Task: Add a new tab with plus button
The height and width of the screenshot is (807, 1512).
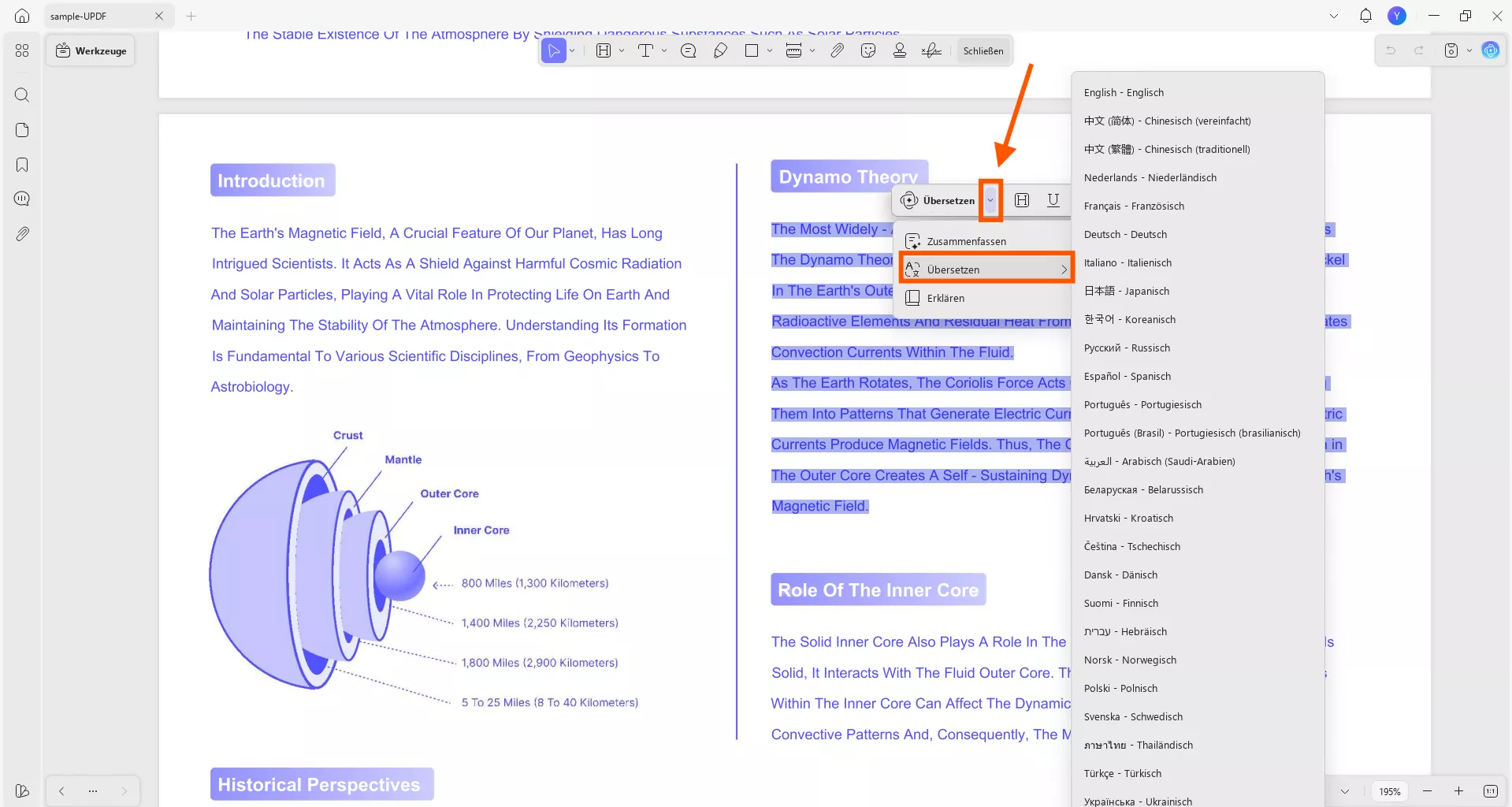Action: click(x=191, y=16)
